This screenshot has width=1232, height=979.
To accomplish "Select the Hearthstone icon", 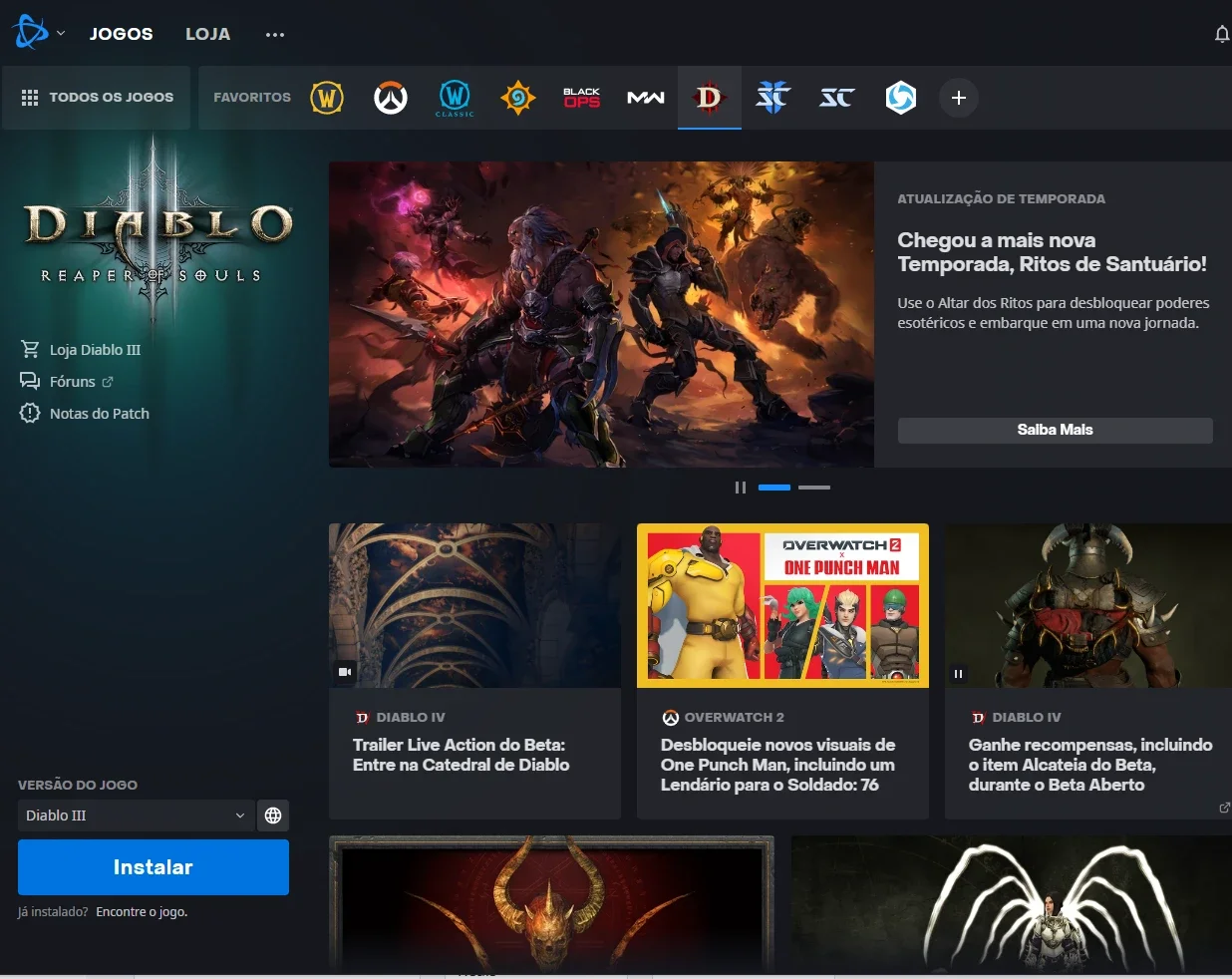I will [518, 98].
